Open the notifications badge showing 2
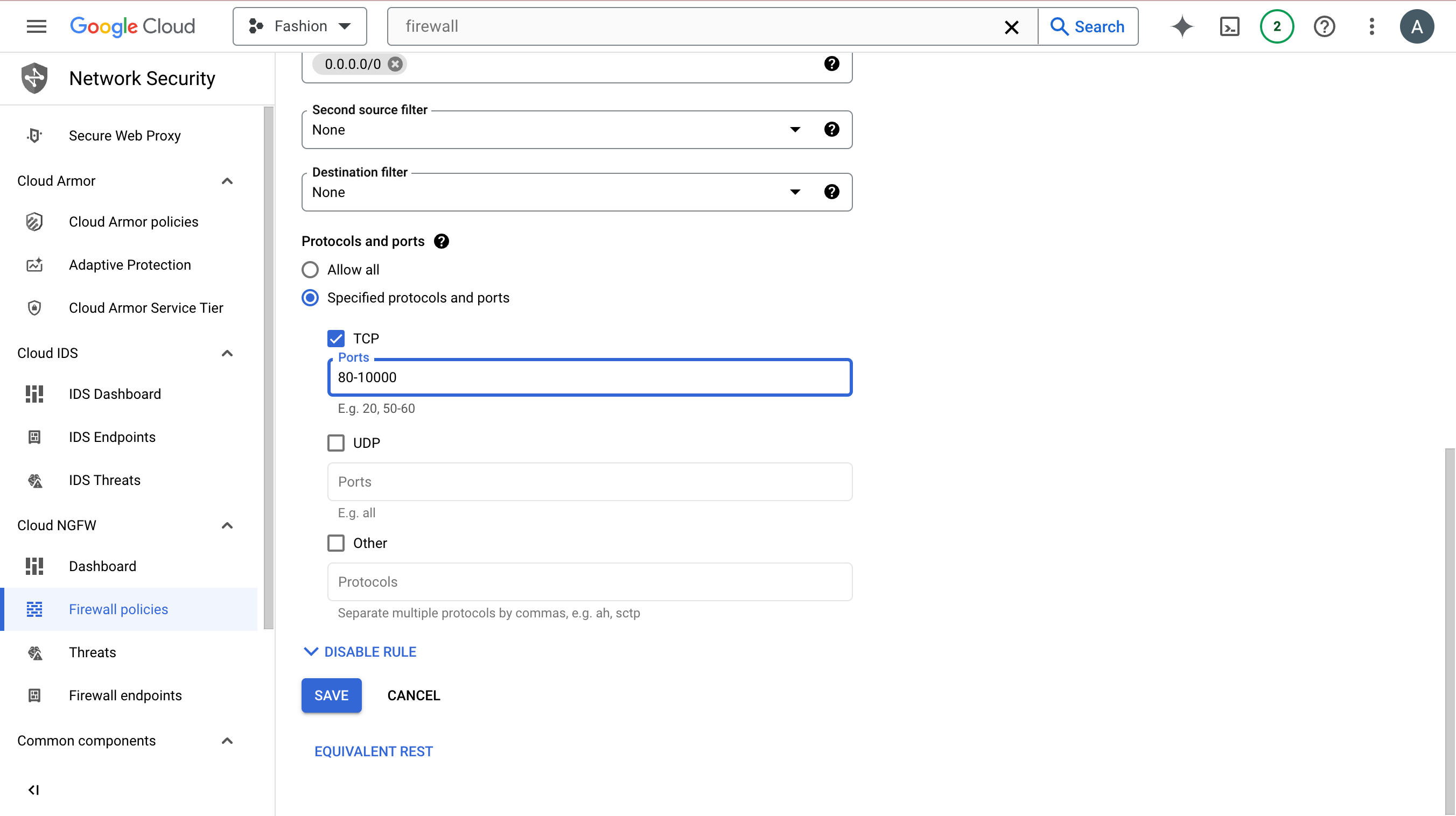 [x=1276, y=26]
